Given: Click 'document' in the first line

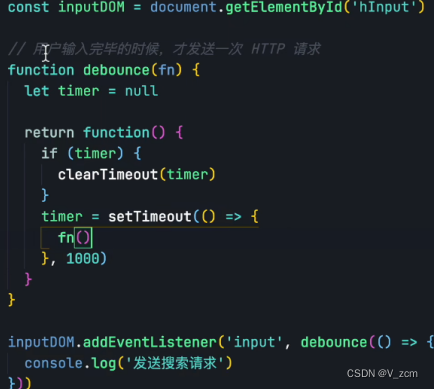Looking at the screenshot, I should coord(183,7).
